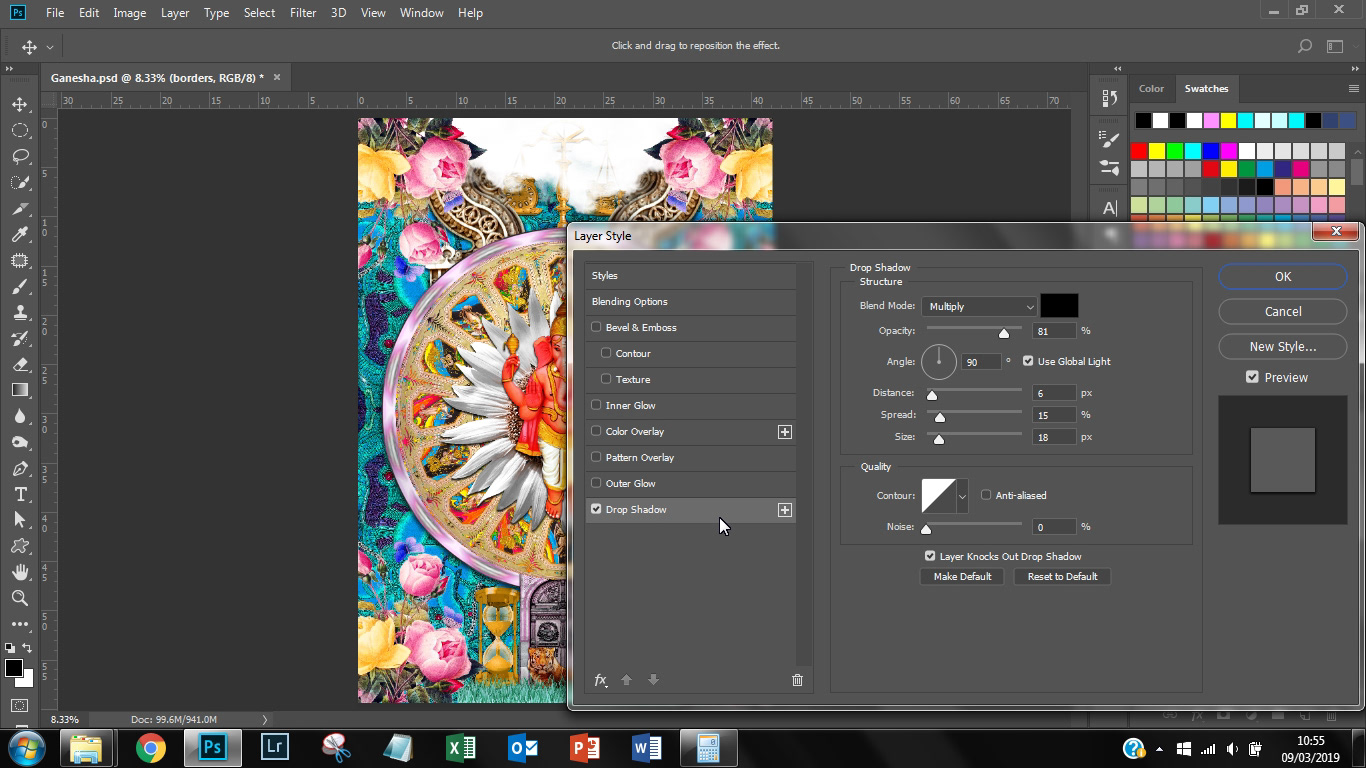The width and height of the screenshot is (1366, 768).
Task: Click the Distance value input field
Action: [x=1054, y=393]
